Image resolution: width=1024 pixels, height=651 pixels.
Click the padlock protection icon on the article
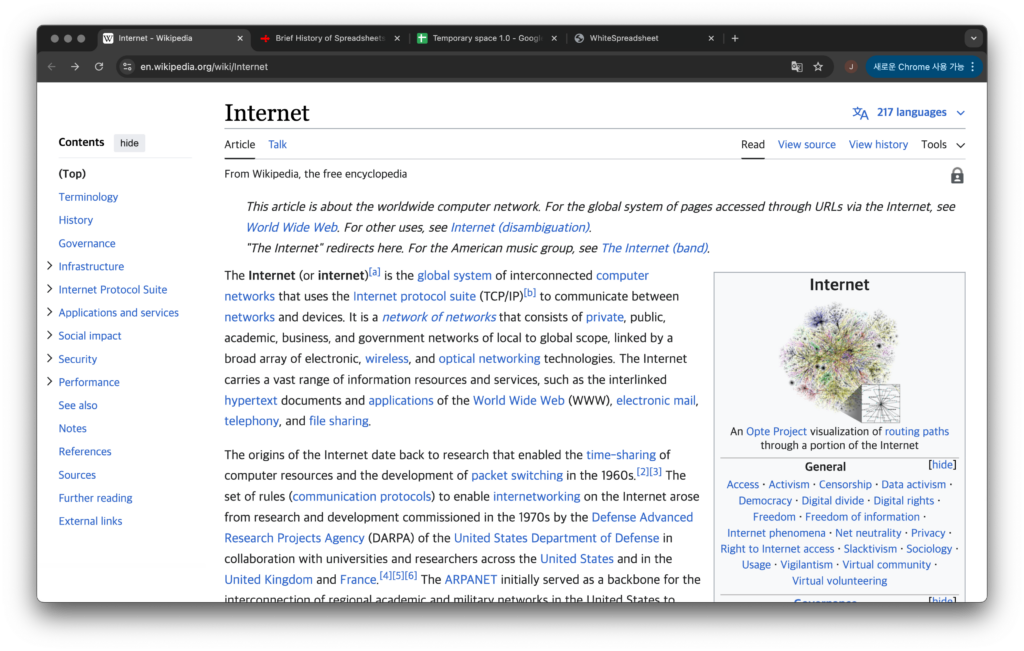coord(957,176)
